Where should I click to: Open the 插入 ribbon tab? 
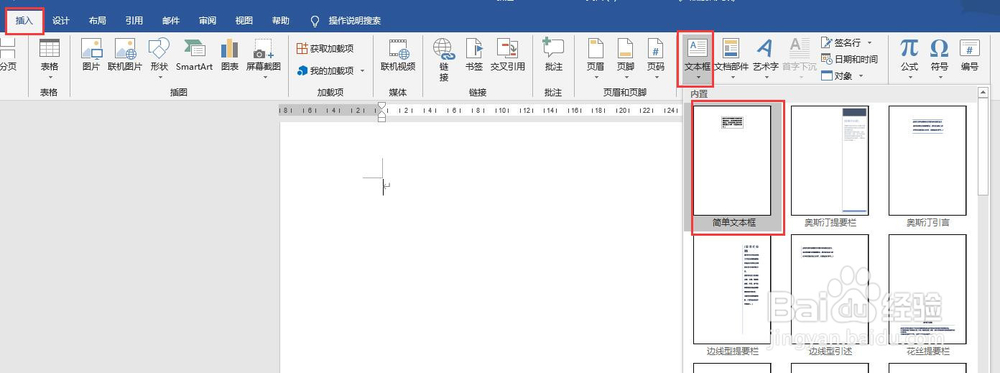[x=24, y=20]
